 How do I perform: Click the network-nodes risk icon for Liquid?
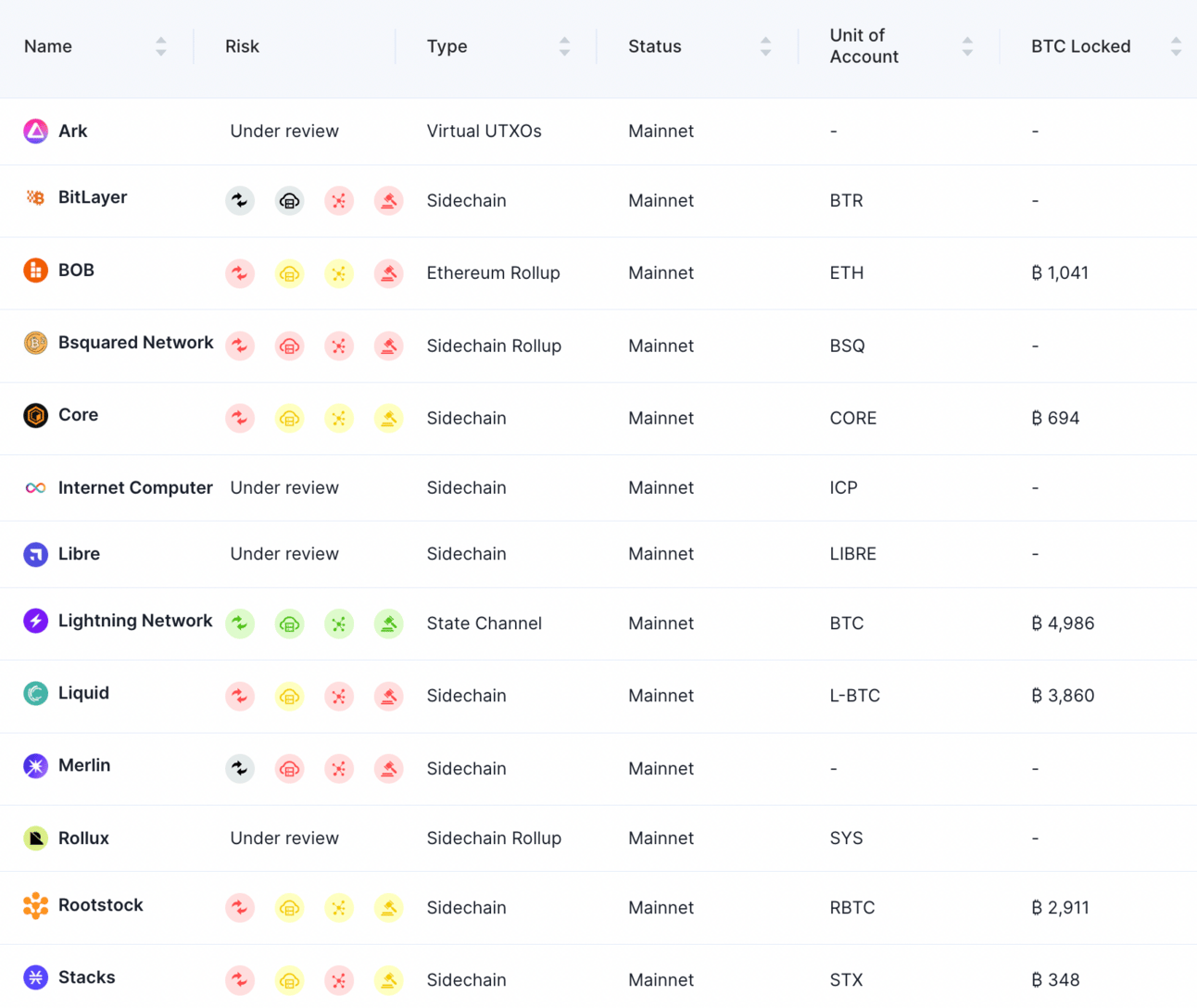pyautogui.click(x=339, y=696)
